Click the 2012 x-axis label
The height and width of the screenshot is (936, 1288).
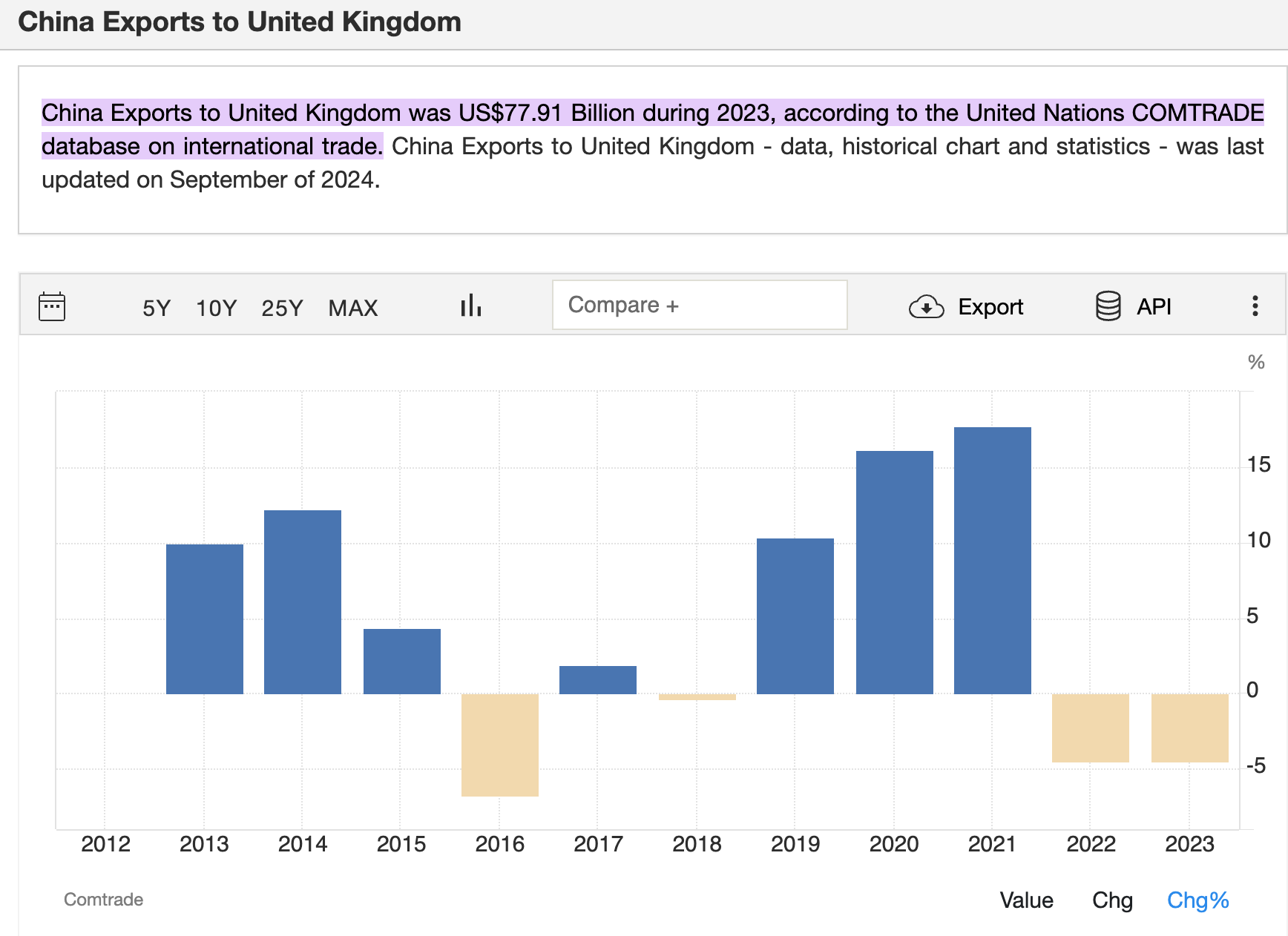[105, 844]
